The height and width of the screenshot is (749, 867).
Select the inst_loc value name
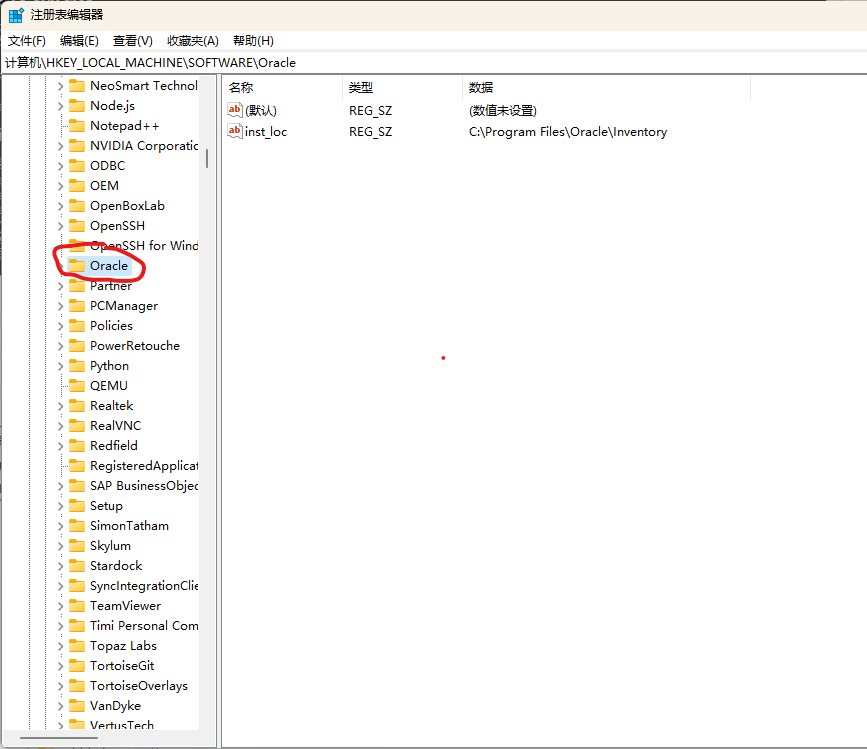[x=266, y=132]
